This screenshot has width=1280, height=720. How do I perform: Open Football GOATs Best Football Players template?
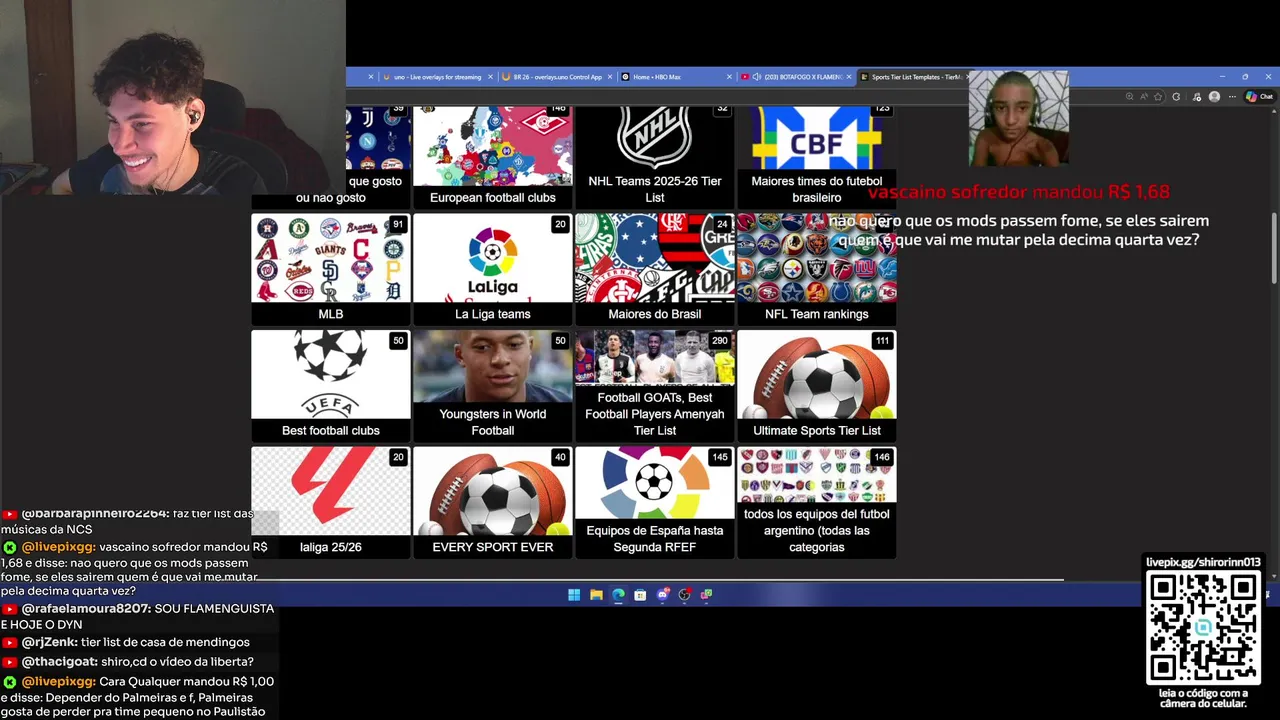tap(654, 386)
